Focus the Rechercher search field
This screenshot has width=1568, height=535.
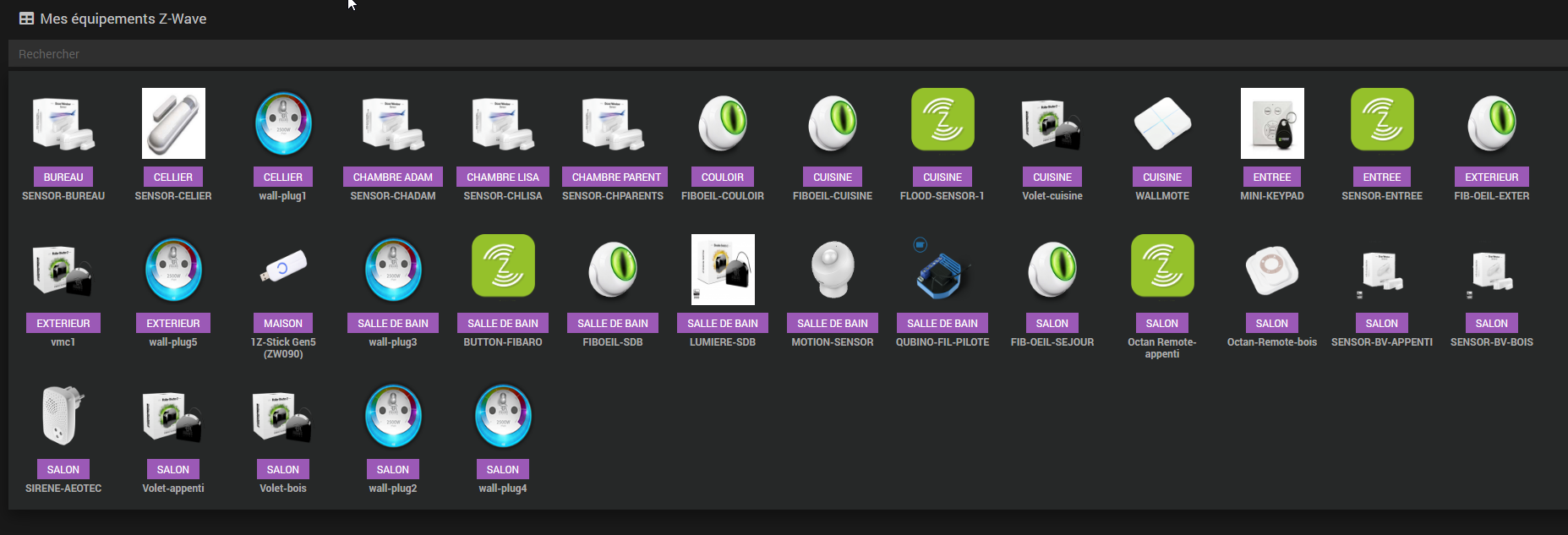pyautogui.click(x=788, y=54)
